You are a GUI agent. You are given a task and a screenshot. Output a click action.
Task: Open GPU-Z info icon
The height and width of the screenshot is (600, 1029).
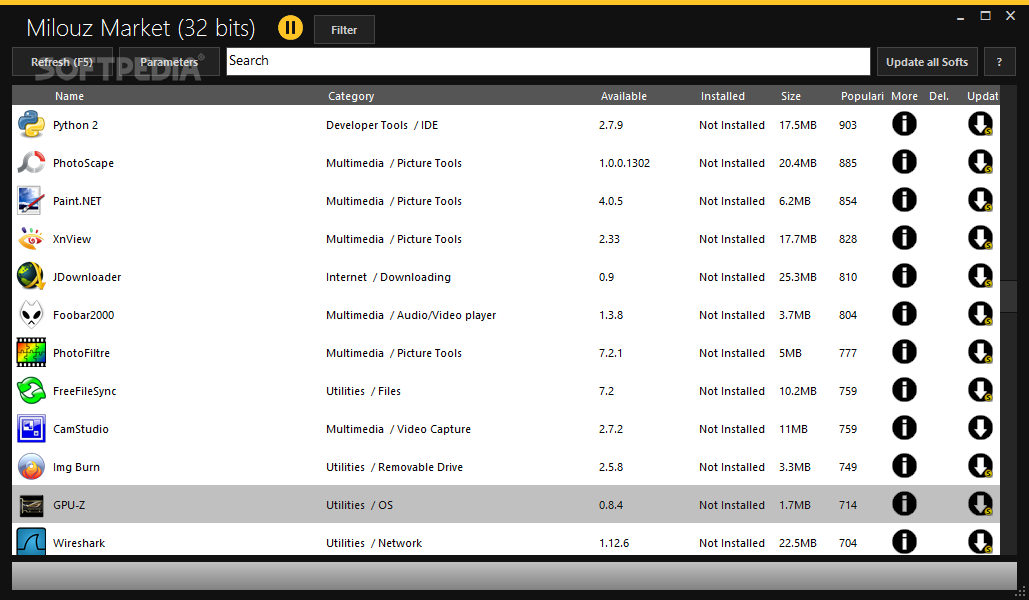(904, 505)
